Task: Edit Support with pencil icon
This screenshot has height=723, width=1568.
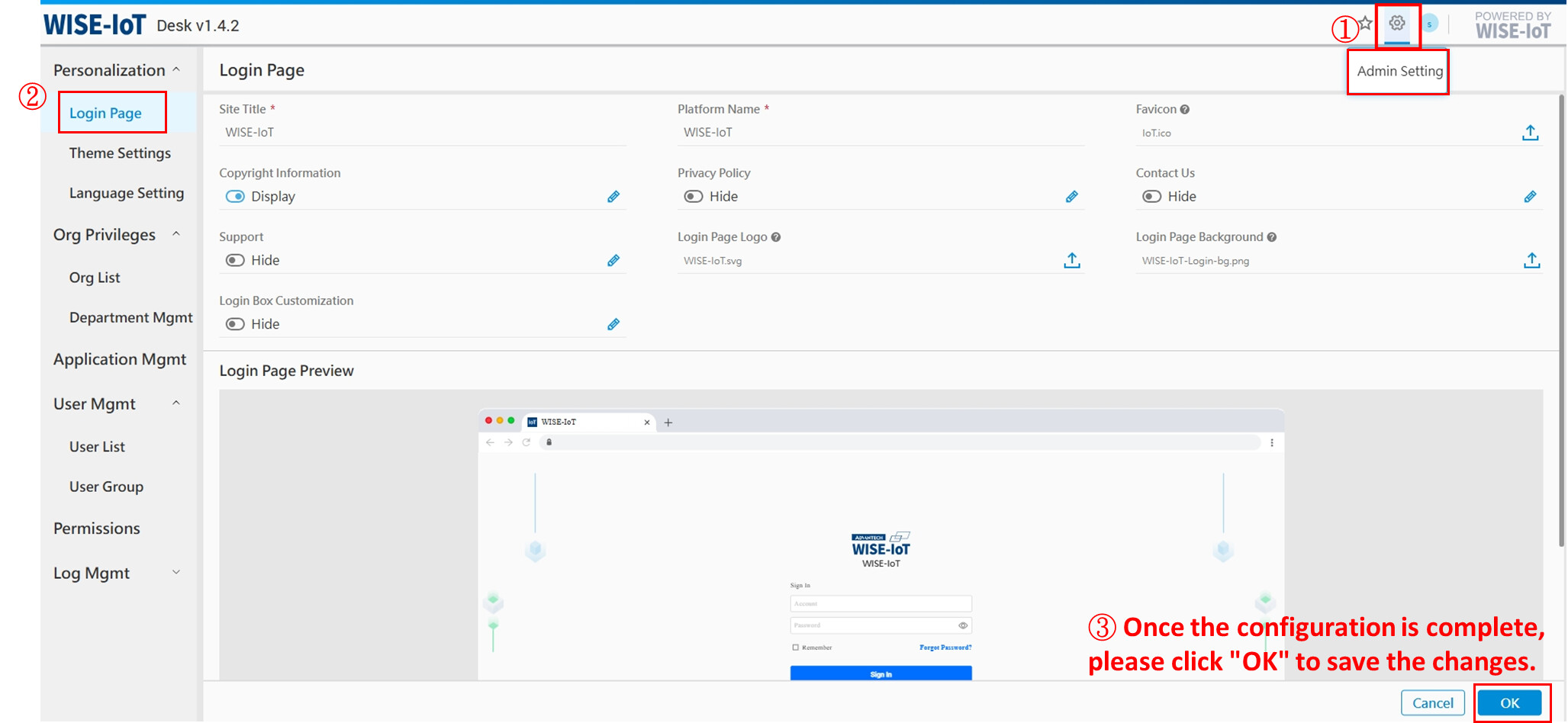Action: coord(613,261)
